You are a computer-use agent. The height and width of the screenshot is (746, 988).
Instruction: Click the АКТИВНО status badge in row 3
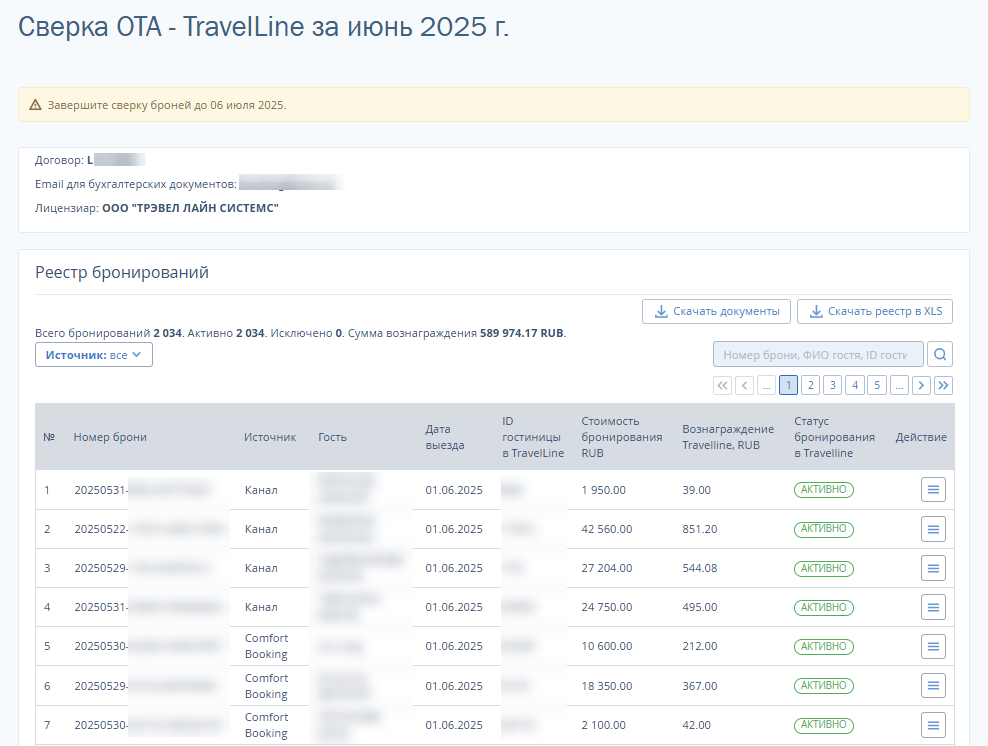(x=824, y=568)
